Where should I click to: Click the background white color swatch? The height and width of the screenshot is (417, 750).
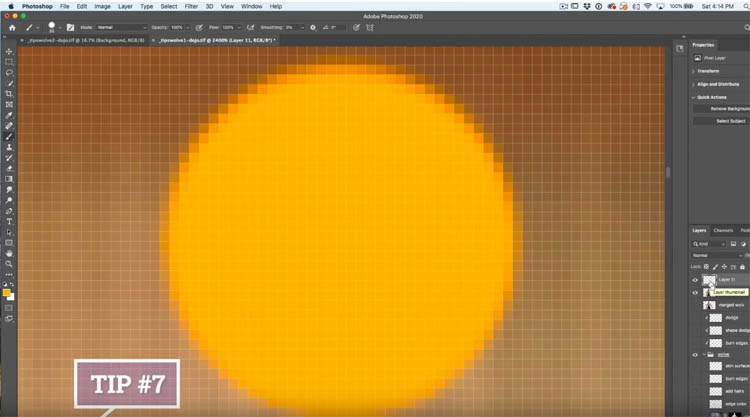pyautogui.click(x=12, y=297)
